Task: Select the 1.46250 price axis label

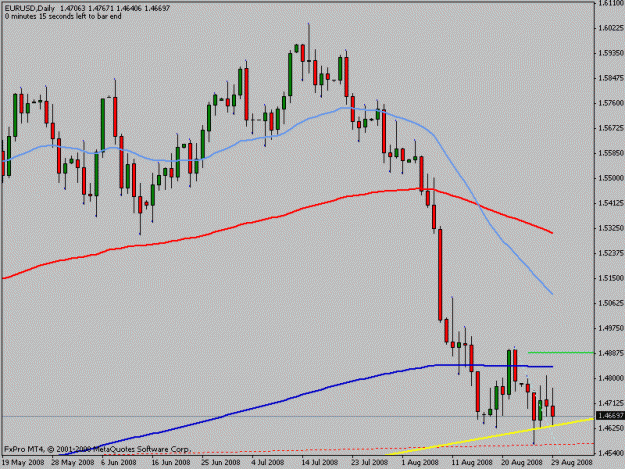Action: [x=611, y=428]
